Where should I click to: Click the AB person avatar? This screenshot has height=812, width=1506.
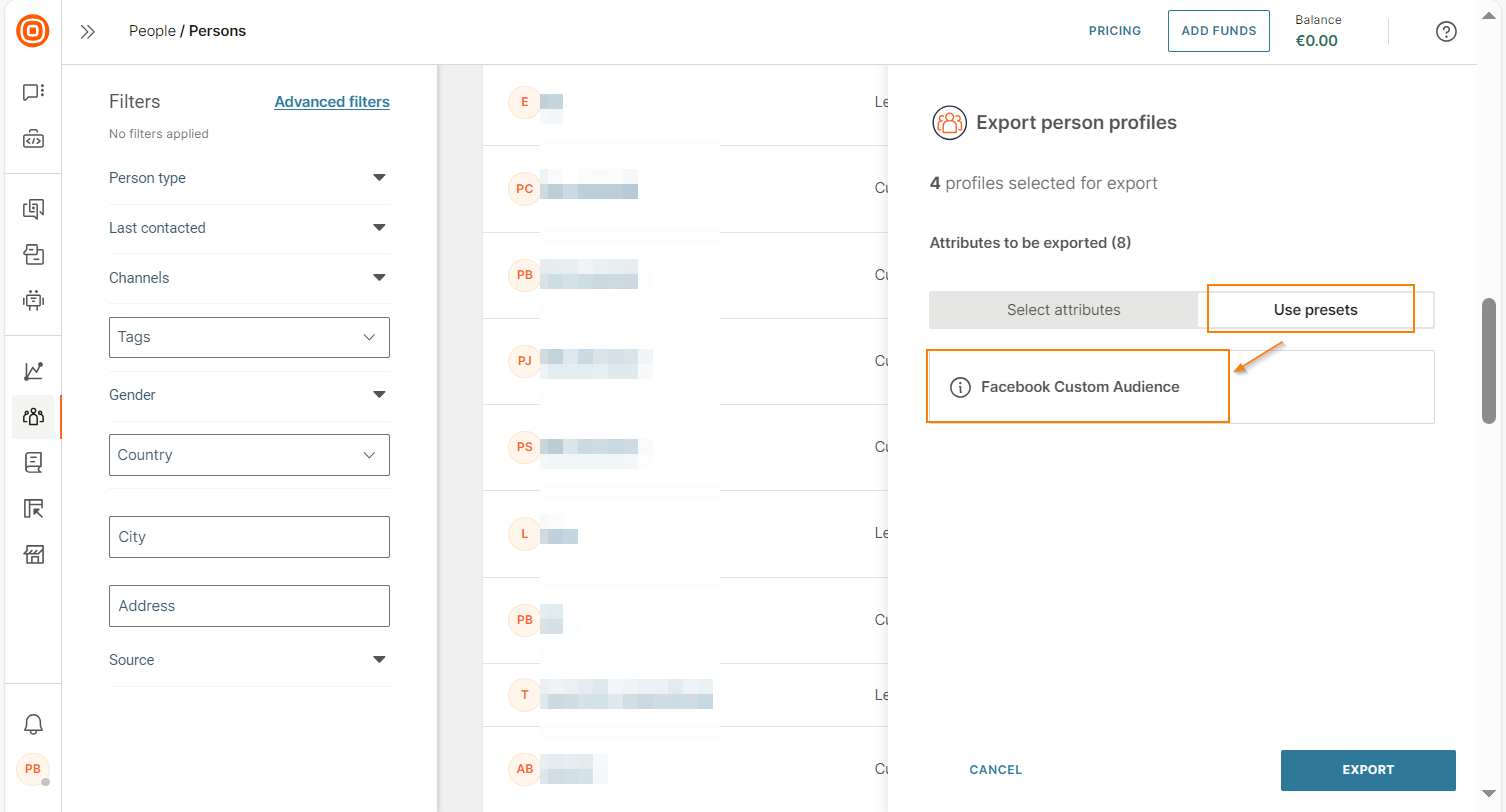(x=524, y=769)
